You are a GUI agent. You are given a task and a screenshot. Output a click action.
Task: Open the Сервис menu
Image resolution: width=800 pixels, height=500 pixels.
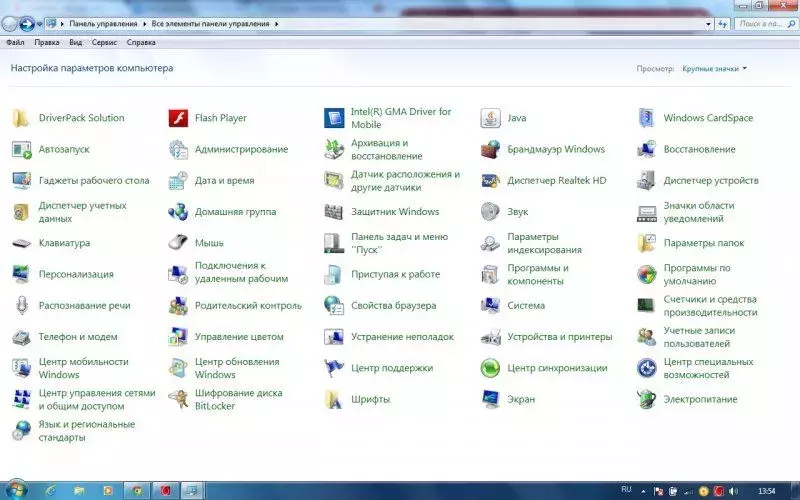coord(104,42)
